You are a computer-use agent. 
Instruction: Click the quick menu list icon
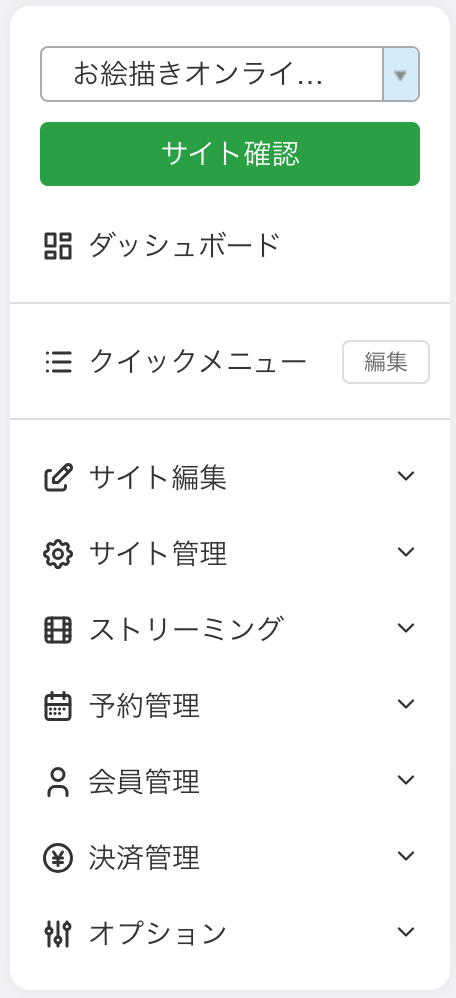click(58, 362)
